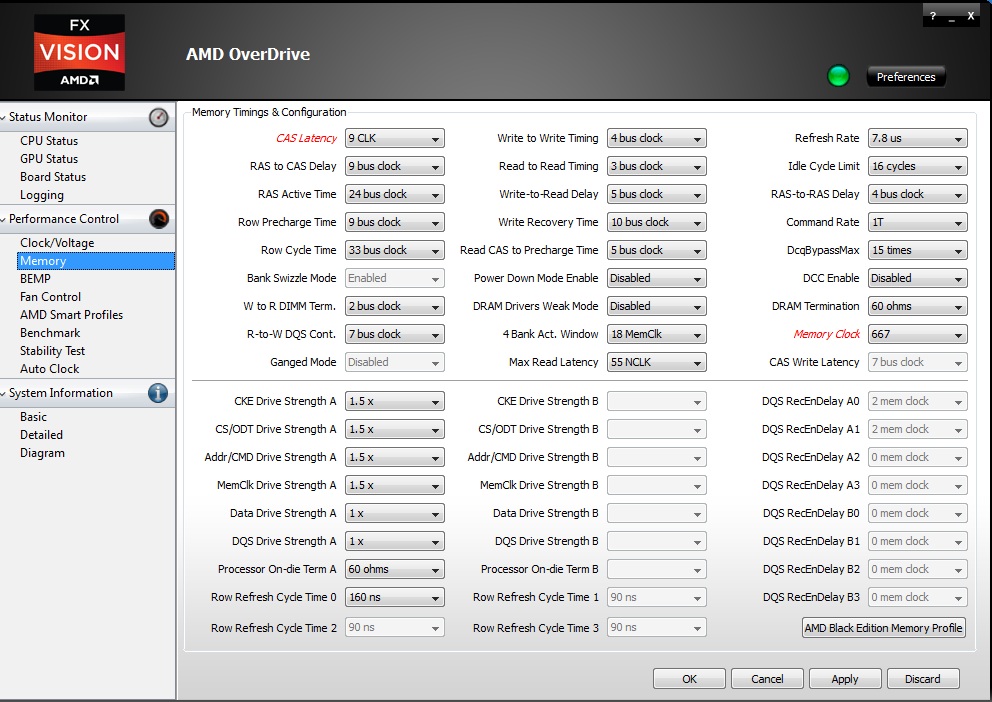Click the System Information info icon
This screenshot has height=702, width=992.
158,393
